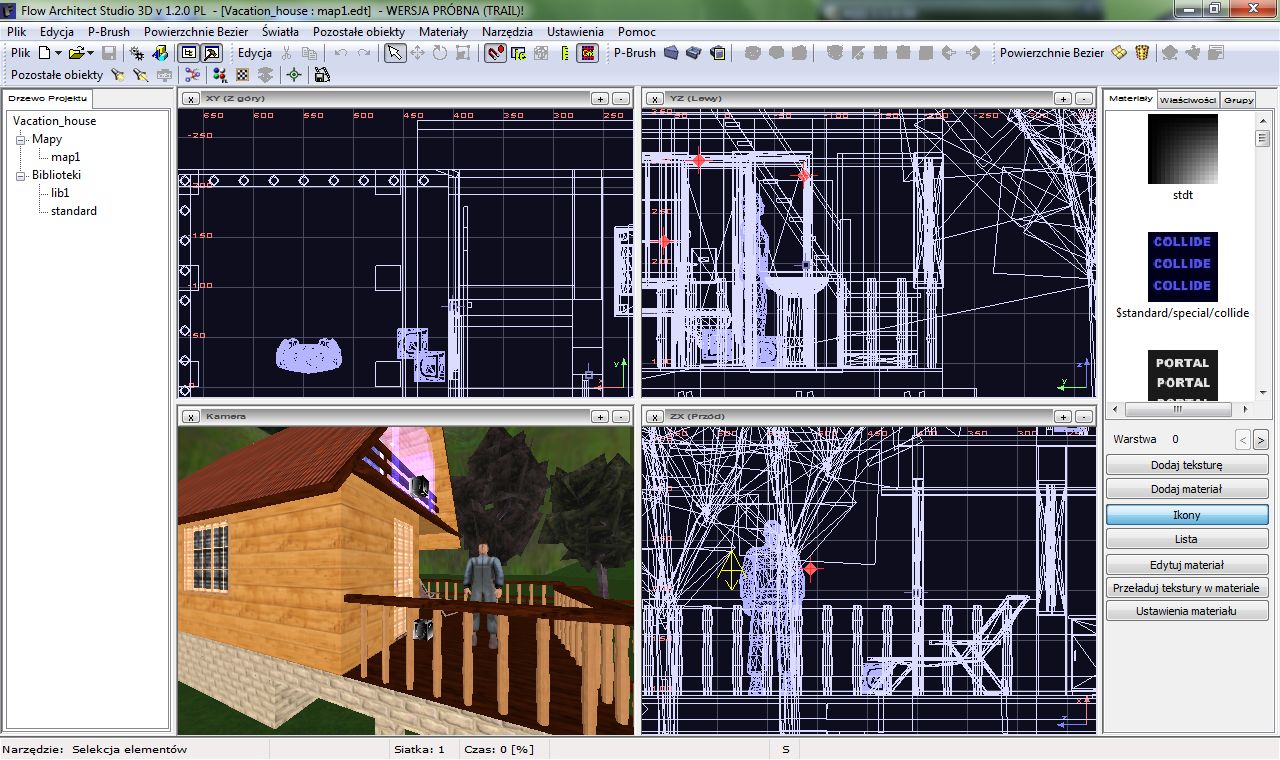Select map1 in the project tree
This screenshot has height=760, width=1280.
pyautogui.click(x=66, y=157)
